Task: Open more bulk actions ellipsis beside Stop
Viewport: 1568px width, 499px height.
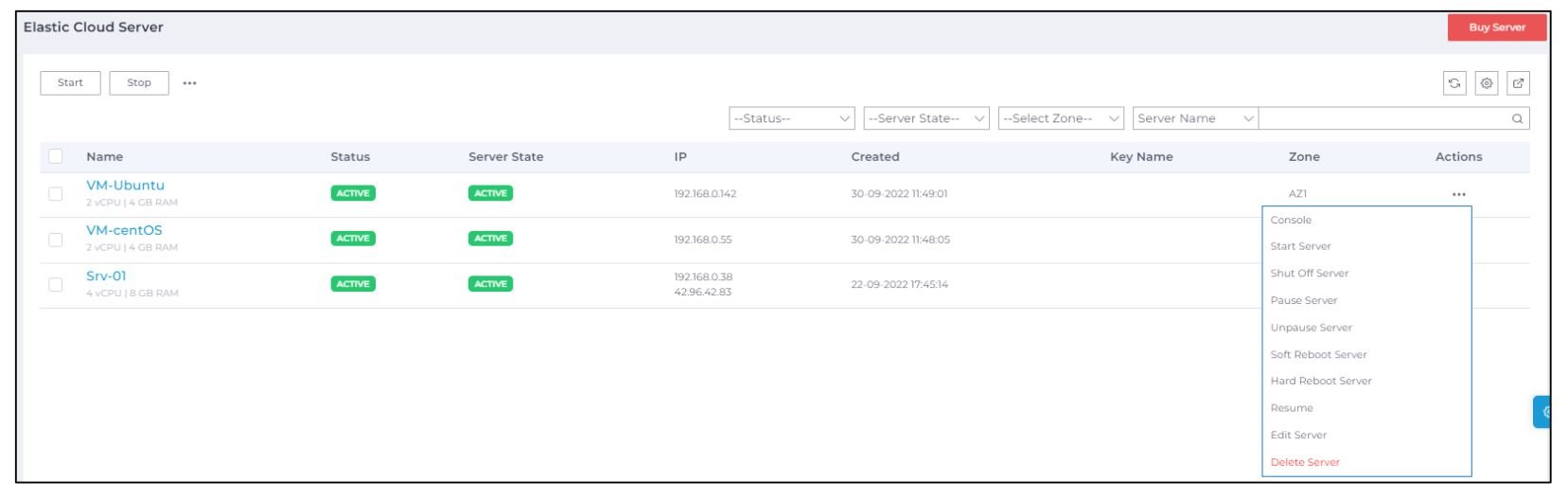Action: tap(189, 83)
